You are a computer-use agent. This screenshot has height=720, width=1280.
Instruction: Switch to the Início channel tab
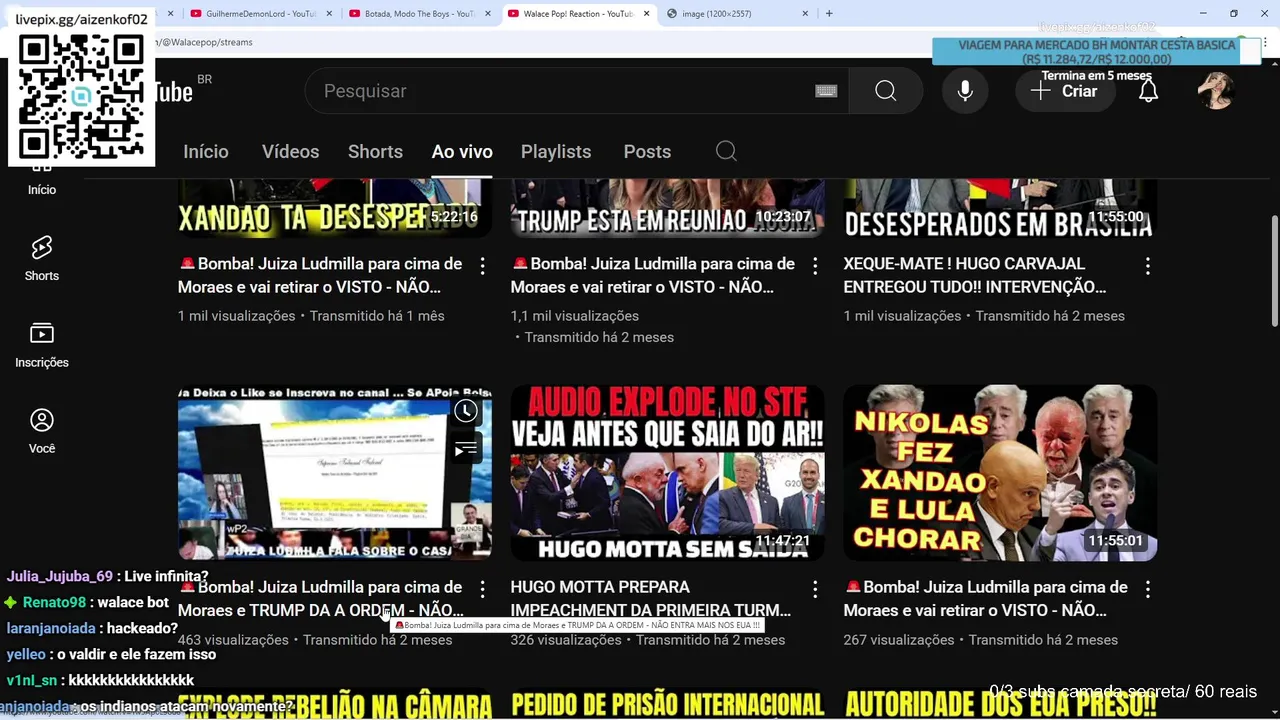(x=206, y=151)
